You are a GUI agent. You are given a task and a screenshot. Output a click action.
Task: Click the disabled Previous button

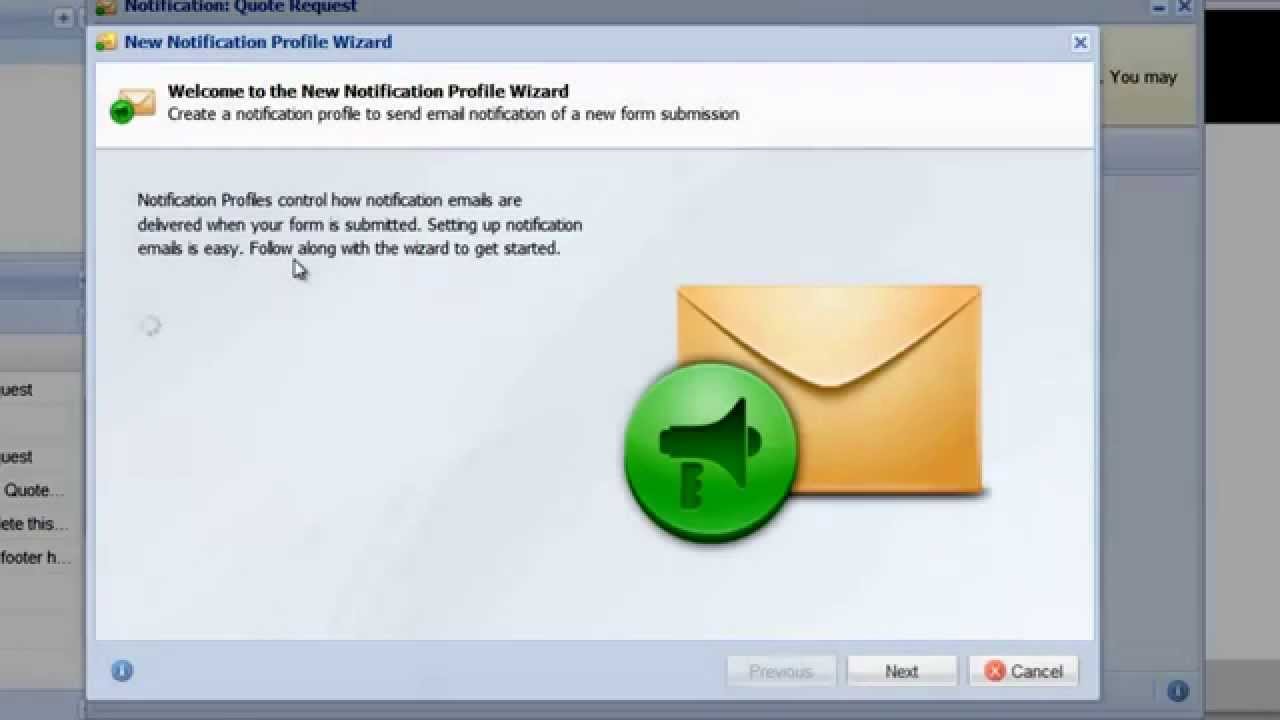(x=781, y=671)
